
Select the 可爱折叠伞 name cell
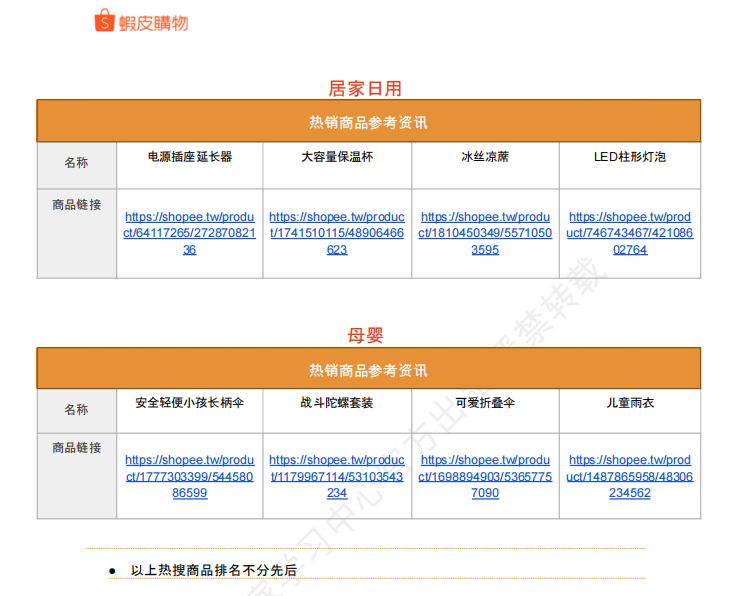click(x=485, y=411)
